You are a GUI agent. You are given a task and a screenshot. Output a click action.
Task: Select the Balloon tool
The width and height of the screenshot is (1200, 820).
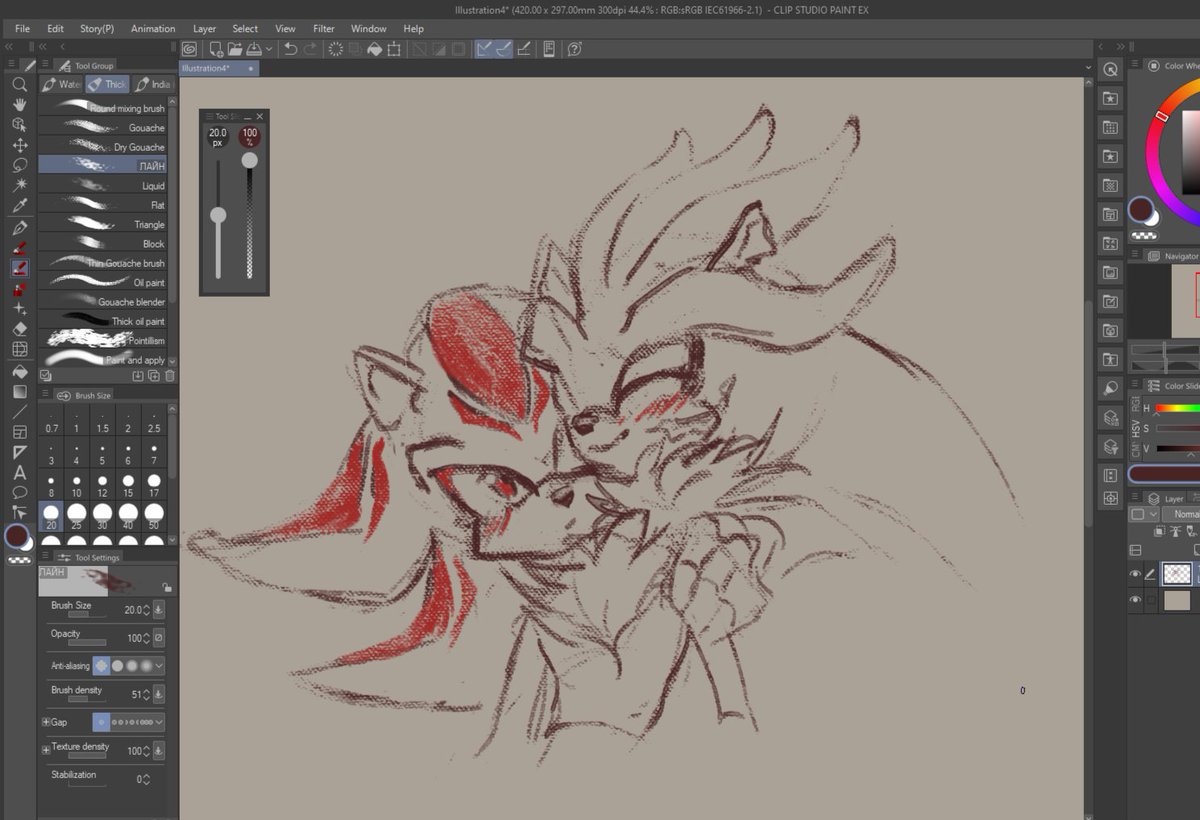click(19, 493)
